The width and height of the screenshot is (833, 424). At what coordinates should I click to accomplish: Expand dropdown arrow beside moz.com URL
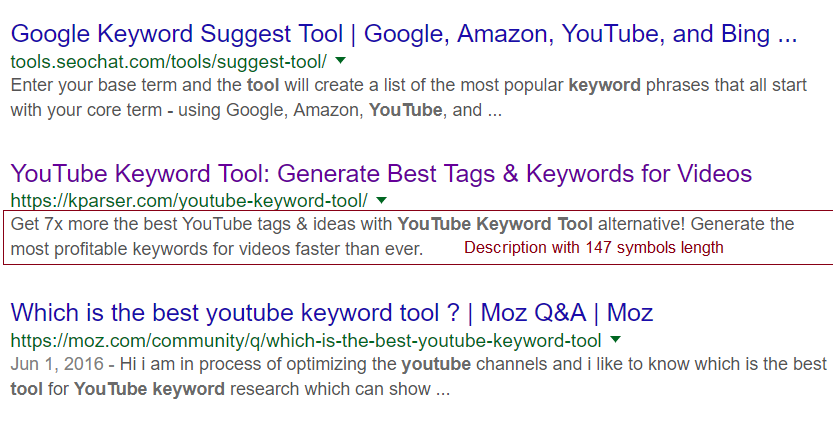click(616, 340)
